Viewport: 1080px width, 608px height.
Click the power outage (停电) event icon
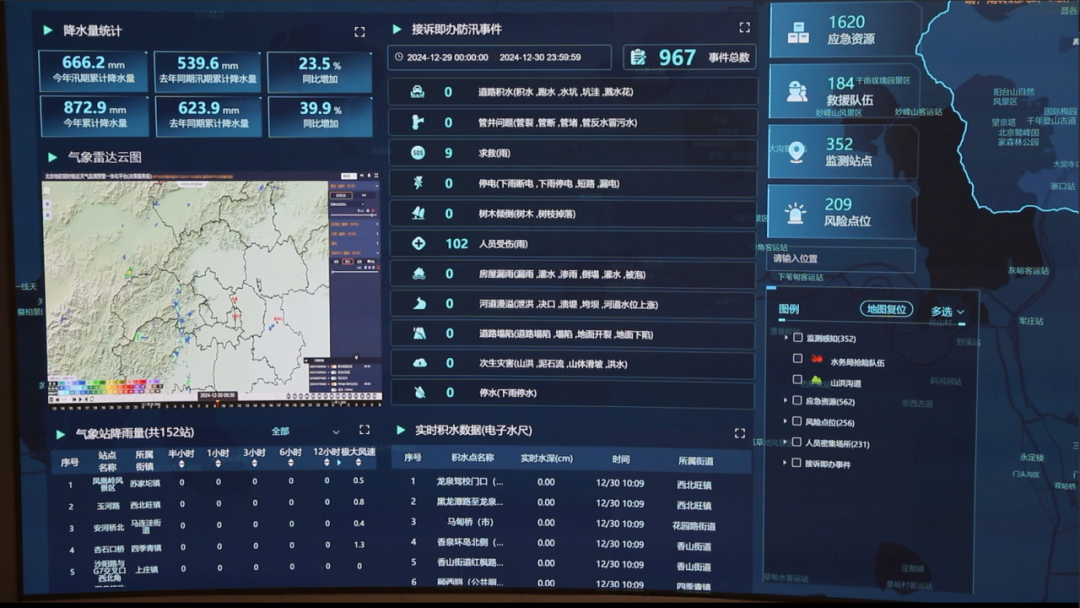point(418,183)
